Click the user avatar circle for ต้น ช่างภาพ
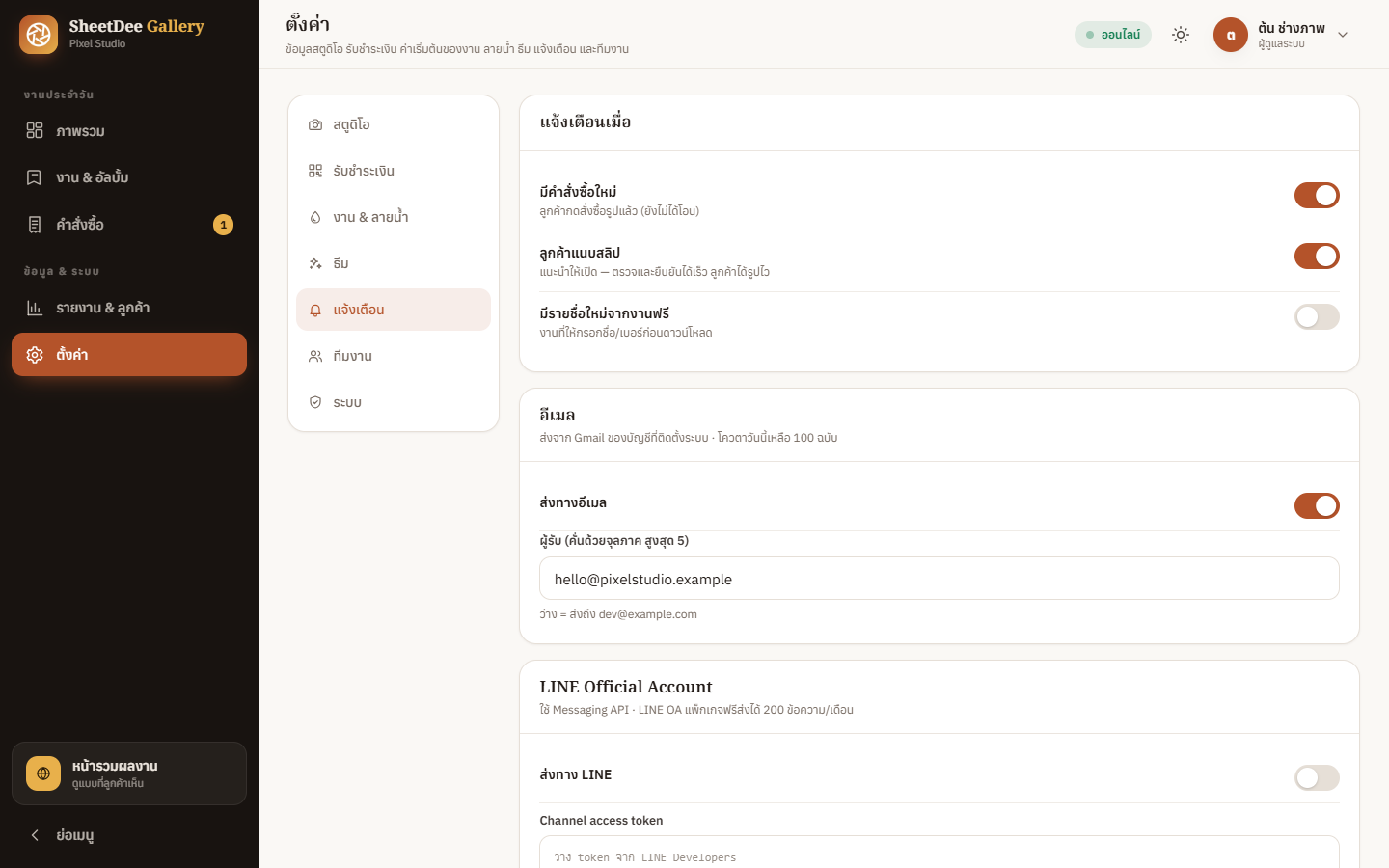1389x868 pixels. click(1231, 35)
